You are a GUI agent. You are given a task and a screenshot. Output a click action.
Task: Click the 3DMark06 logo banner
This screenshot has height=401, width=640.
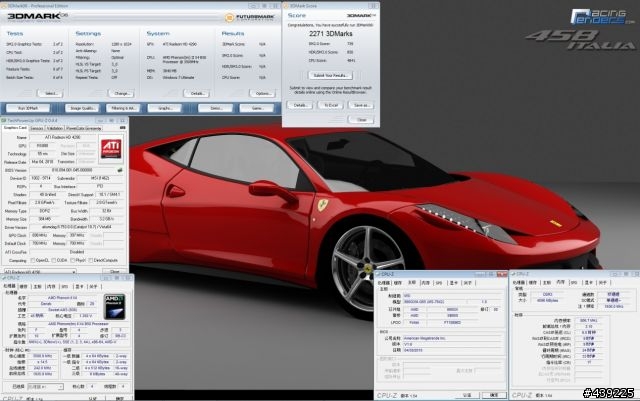pos(38,16)
